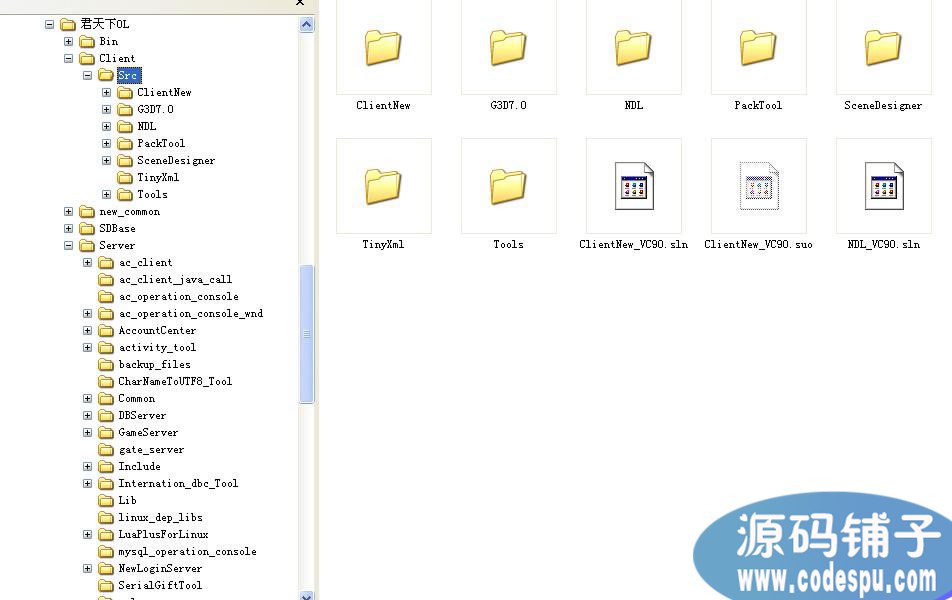952x600 pixels.
Task: Close the folder tree pane
Action: 300,2
